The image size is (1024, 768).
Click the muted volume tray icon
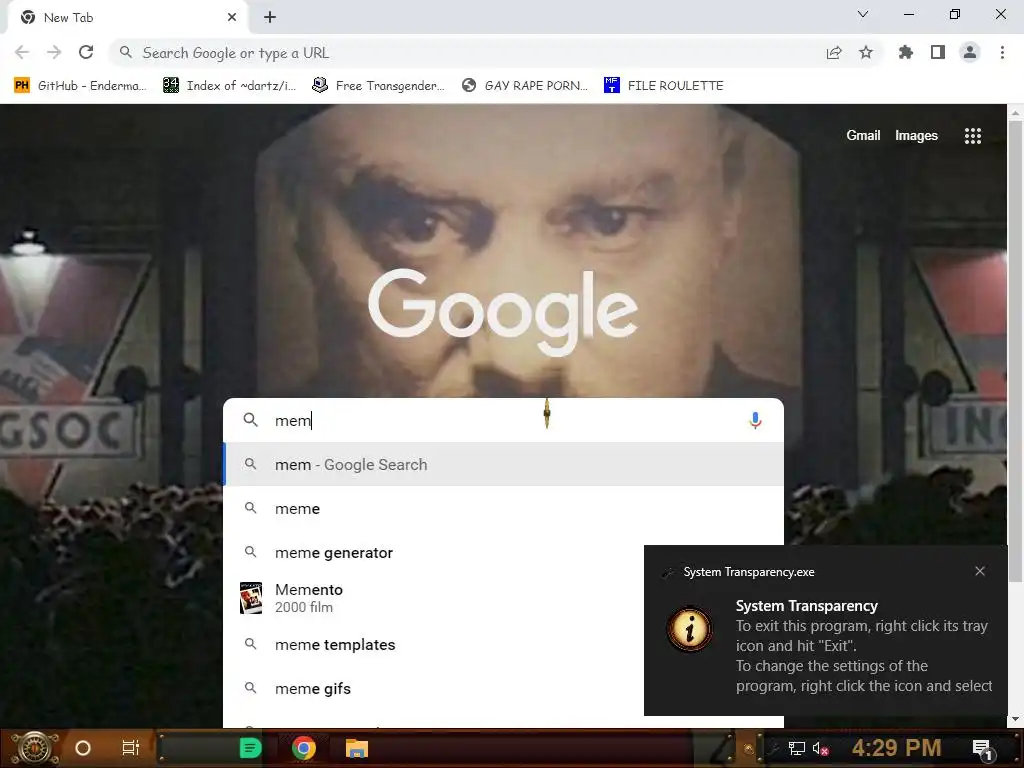coord(820,749)
